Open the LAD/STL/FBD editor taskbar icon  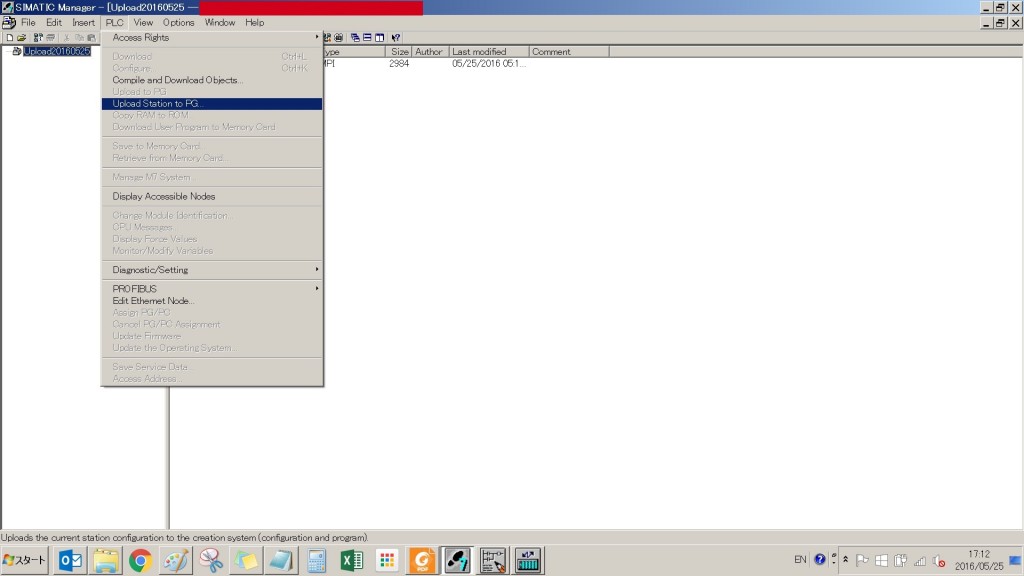coord(493,560)
